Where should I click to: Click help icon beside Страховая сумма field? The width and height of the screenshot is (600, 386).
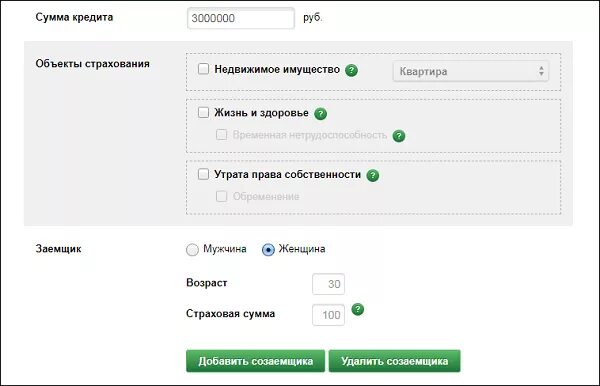[x=358, y=309]
